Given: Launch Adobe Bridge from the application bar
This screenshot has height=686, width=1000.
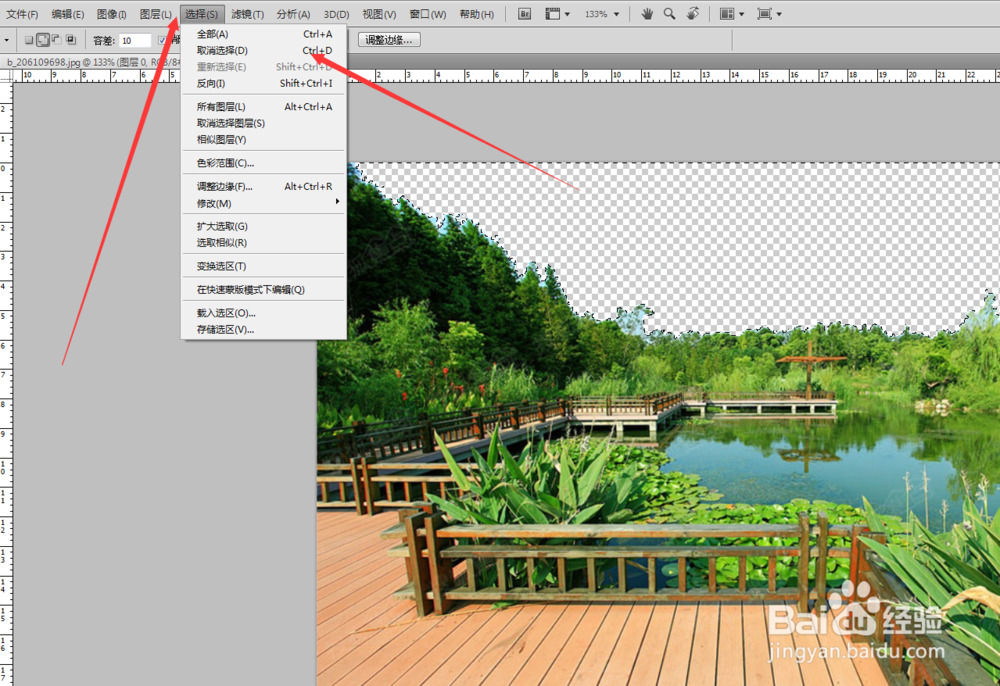Looking at the screenshot, I should click(x=524, y=15).
